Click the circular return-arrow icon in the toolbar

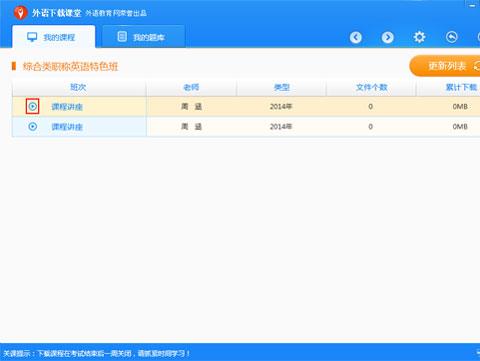451,37
